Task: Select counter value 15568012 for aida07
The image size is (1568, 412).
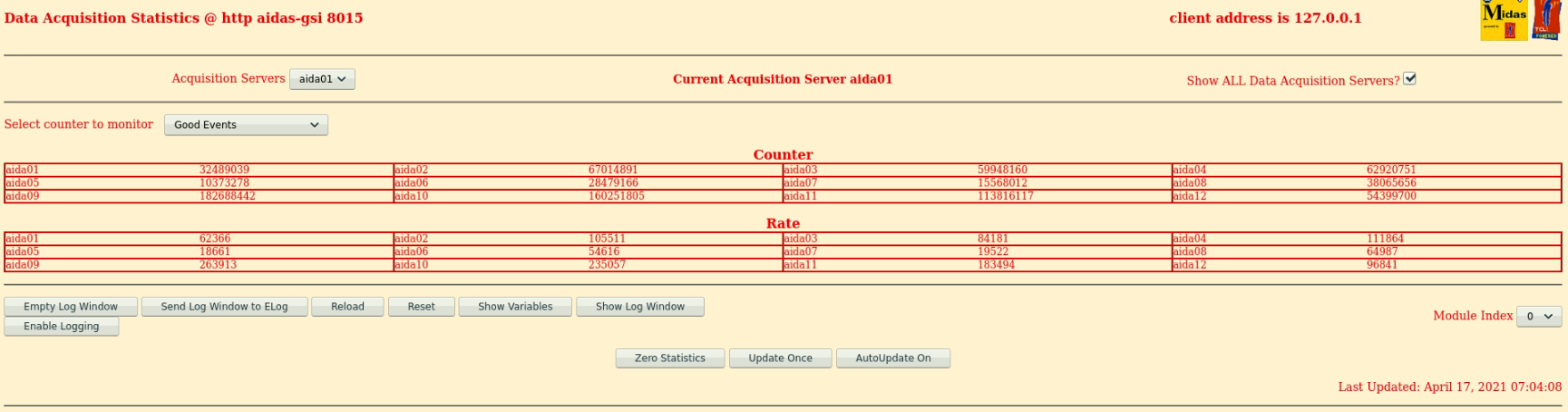Action: 1002,182
